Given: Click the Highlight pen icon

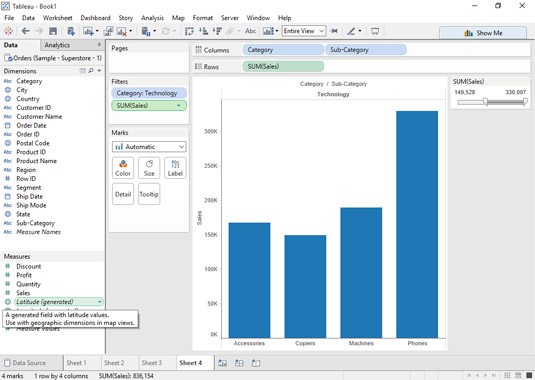Looking at the screenshot, I should click(351, 31).
